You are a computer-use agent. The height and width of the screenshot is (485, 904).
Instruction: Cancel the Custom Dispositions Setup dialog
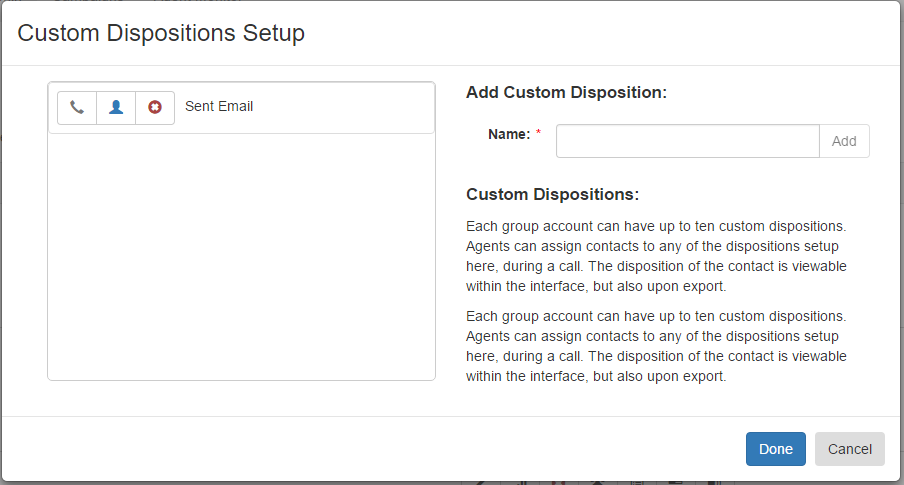849,449
